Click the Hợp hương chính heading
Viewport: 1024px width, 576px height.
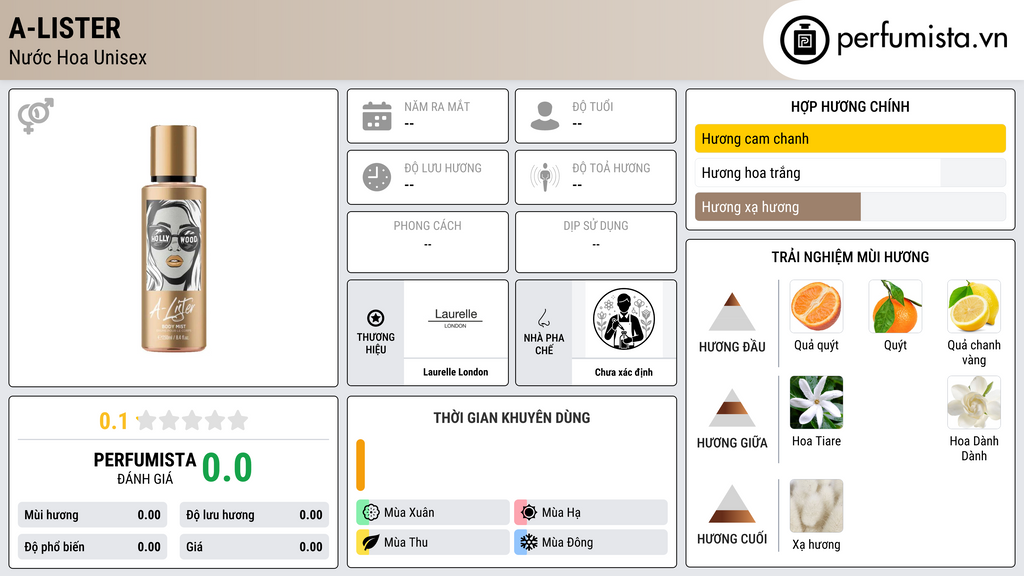850,106
